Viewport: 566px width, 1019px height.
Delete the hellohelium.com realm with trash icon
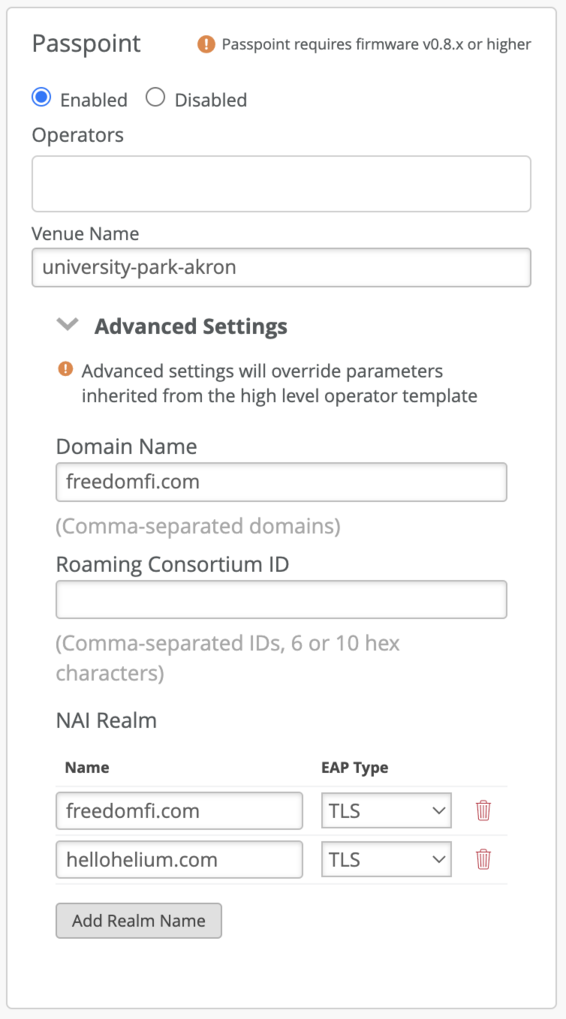coord(483,859)
